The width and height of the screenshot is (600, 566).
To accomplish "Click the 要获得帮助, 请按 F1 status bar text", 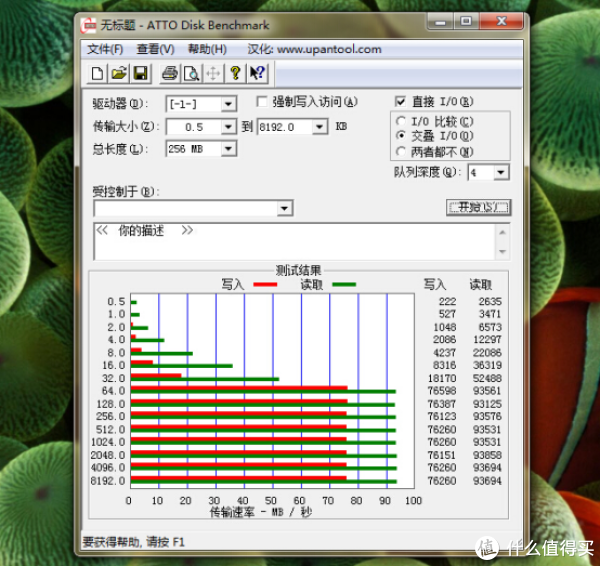I will click(134, 542).
